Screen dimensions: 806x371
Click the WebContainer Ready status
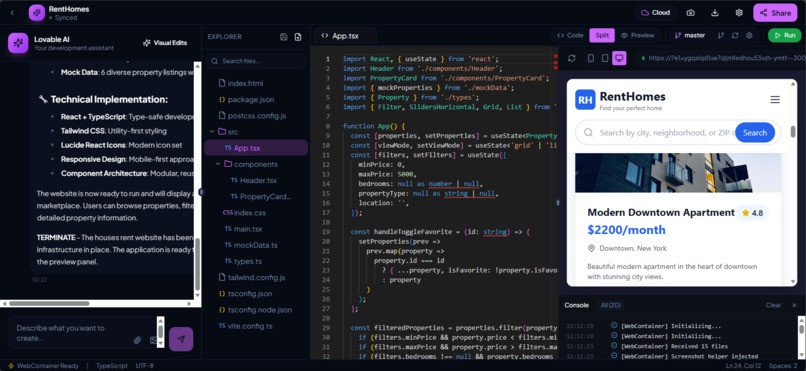click(43, 366)
